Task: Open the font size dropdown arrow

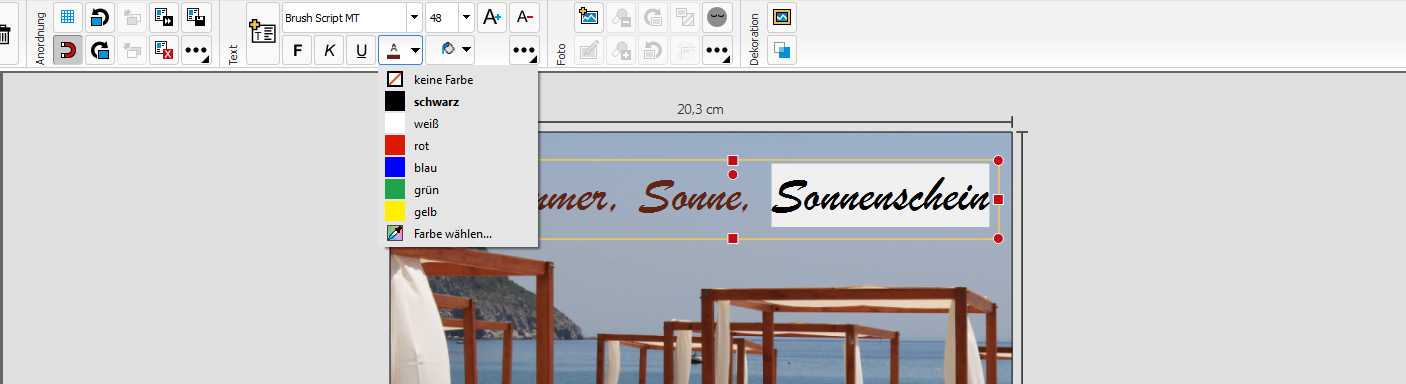Action: [466, 17]
